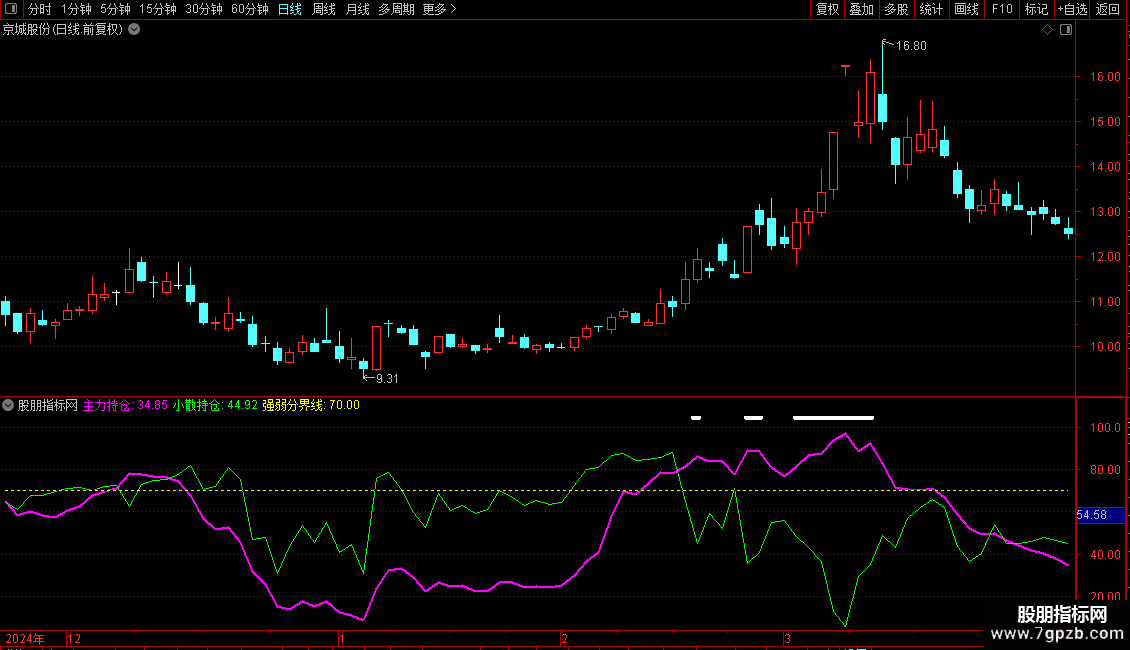The height and width of the screenshot is (650, 1130).
Task: Click the 复权 adjustment button
Action: (x=827, y=9)
